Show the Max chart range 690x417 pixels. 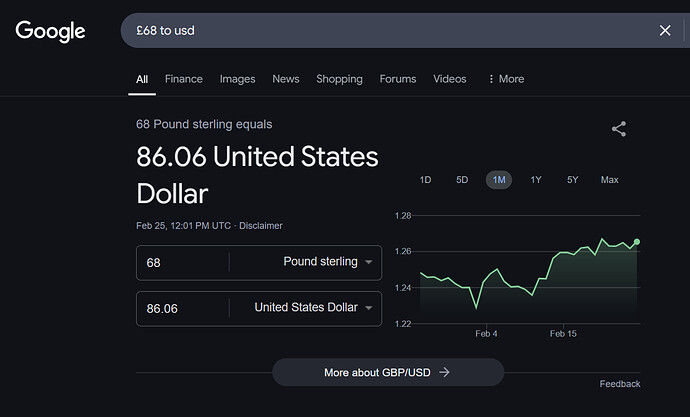pyautogui.click(x=609, y=180)
